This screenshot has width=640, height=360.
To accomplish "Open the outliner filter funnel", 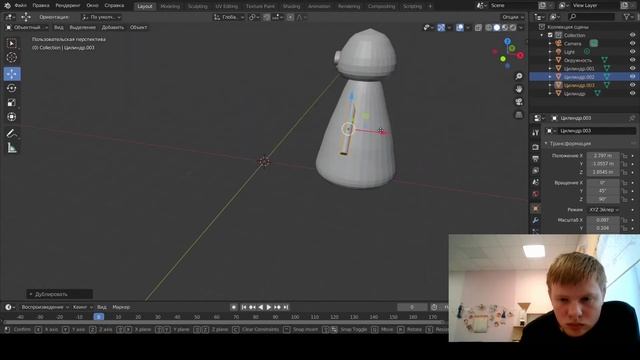I will [x=627, y=17].
